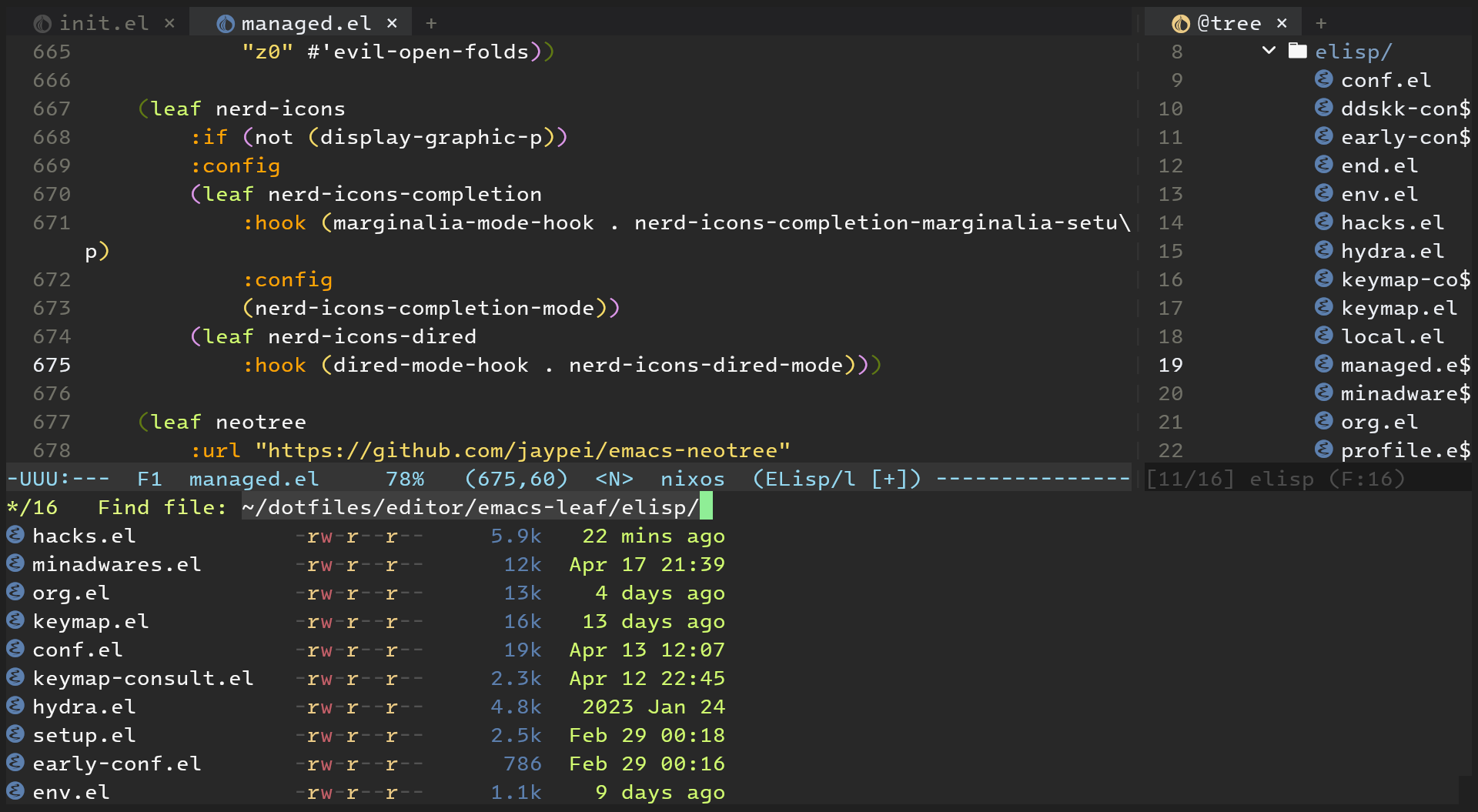Click the elisp icon beside conf.el in tree
This screenshot has height=812, width=1478.
tap(1323, 79)
